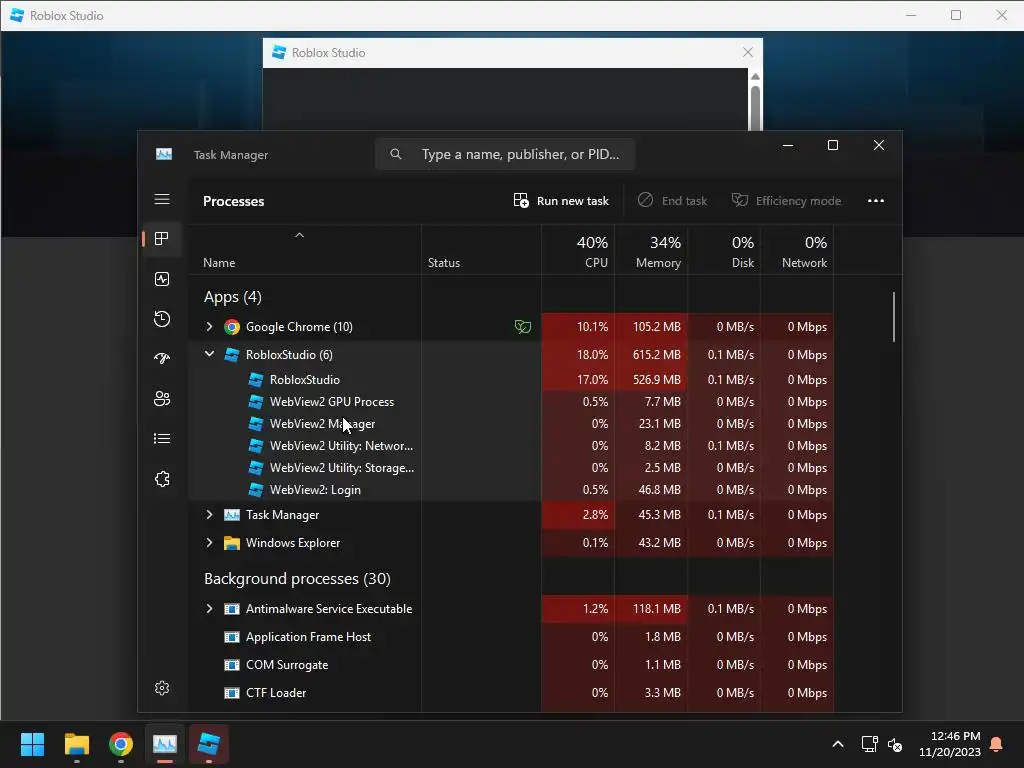Click the Task Manager taskbar icon
1024x768 pixels.
pyautogui.click(x=165, y=744)
